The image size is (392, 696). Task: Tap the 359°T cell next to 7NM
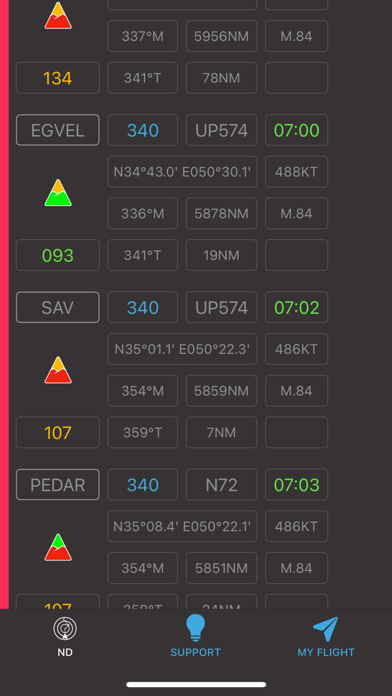143,432
